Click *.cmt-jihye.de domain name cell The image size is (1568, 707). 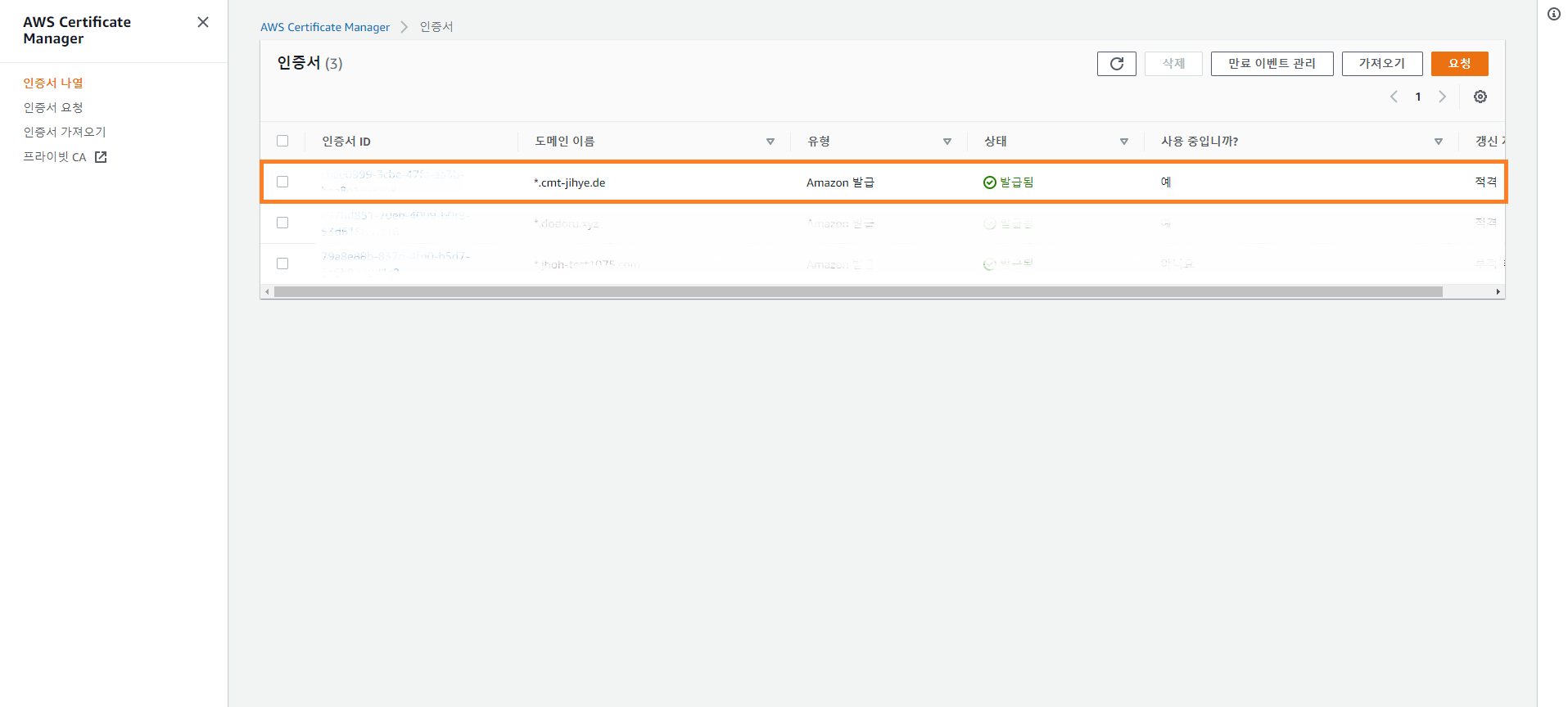(570, 182)
